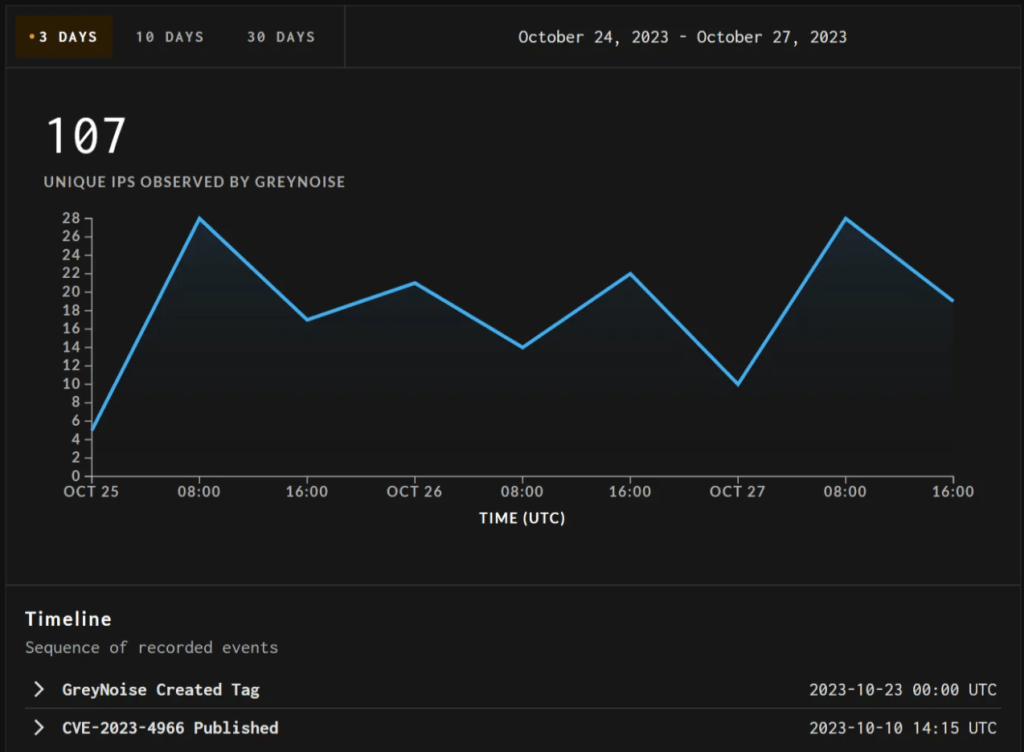Viewport: 1024px width, 752px height.
Task: Click the chart dip at Oct 26 08:00
Action: [522, 347]
